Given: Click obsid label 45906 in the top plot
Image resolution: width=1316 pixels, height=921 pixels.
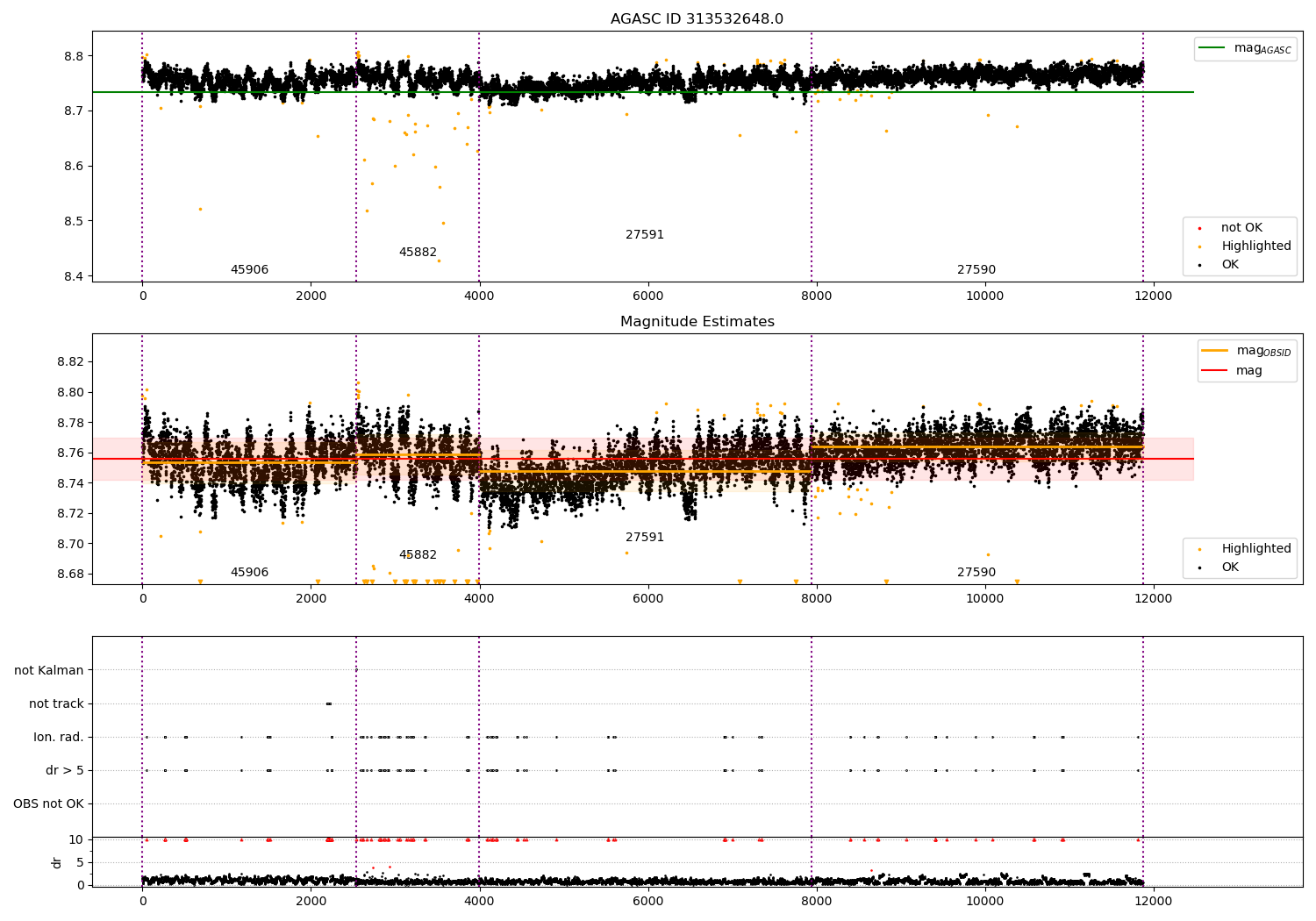Looking at the screenshot, I should (249, 270).
